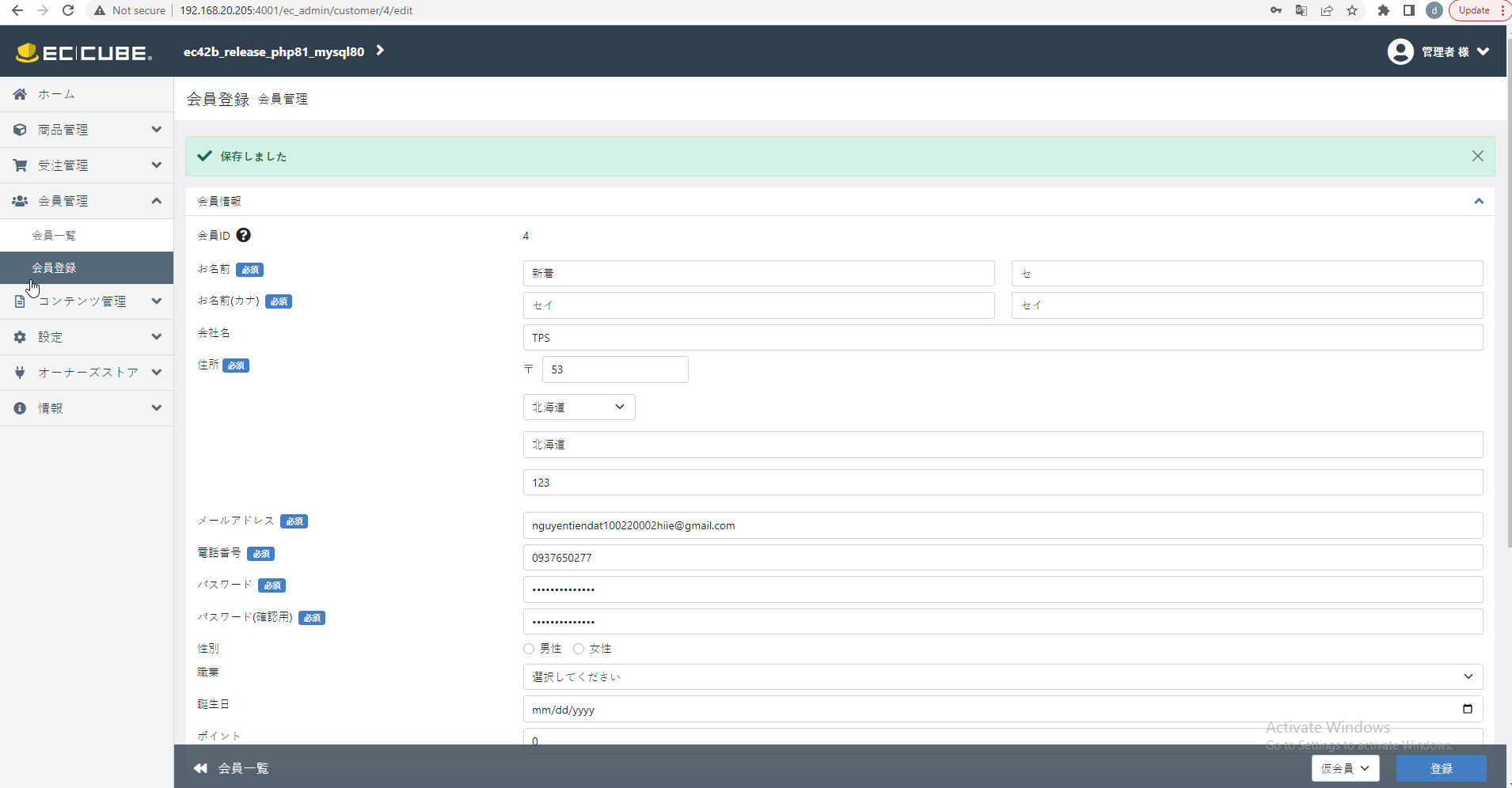Click the users icon beside 会員管理
1512x788 pixels.
click(x=20, y=201)
